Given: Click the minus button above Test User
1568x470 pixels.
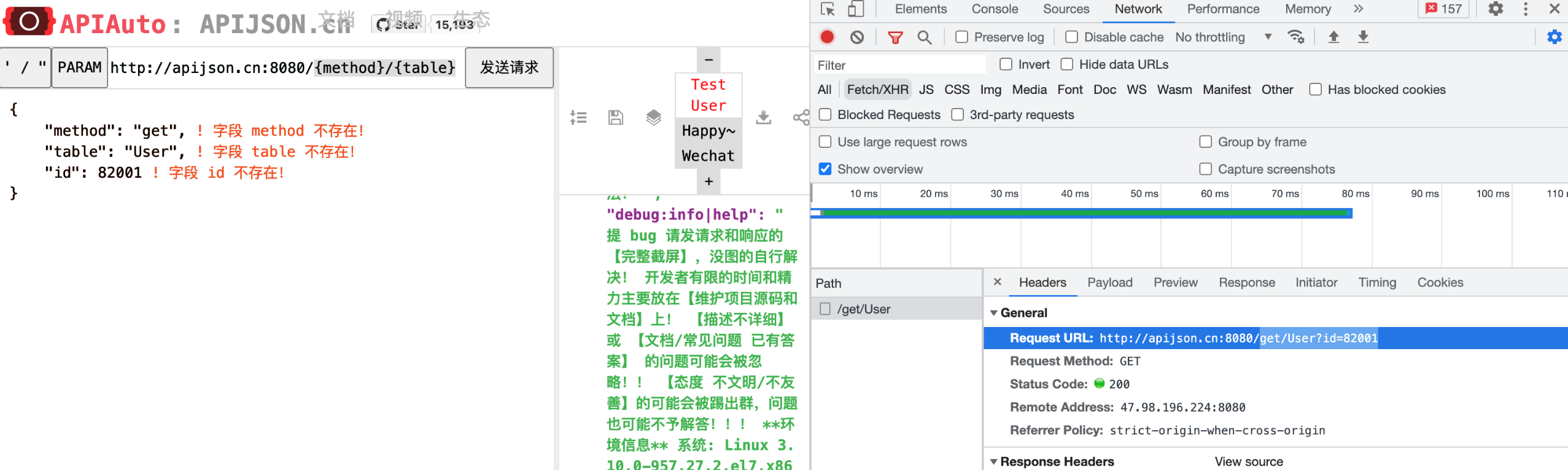Looking at the screenshot, I should pos(708,60).
